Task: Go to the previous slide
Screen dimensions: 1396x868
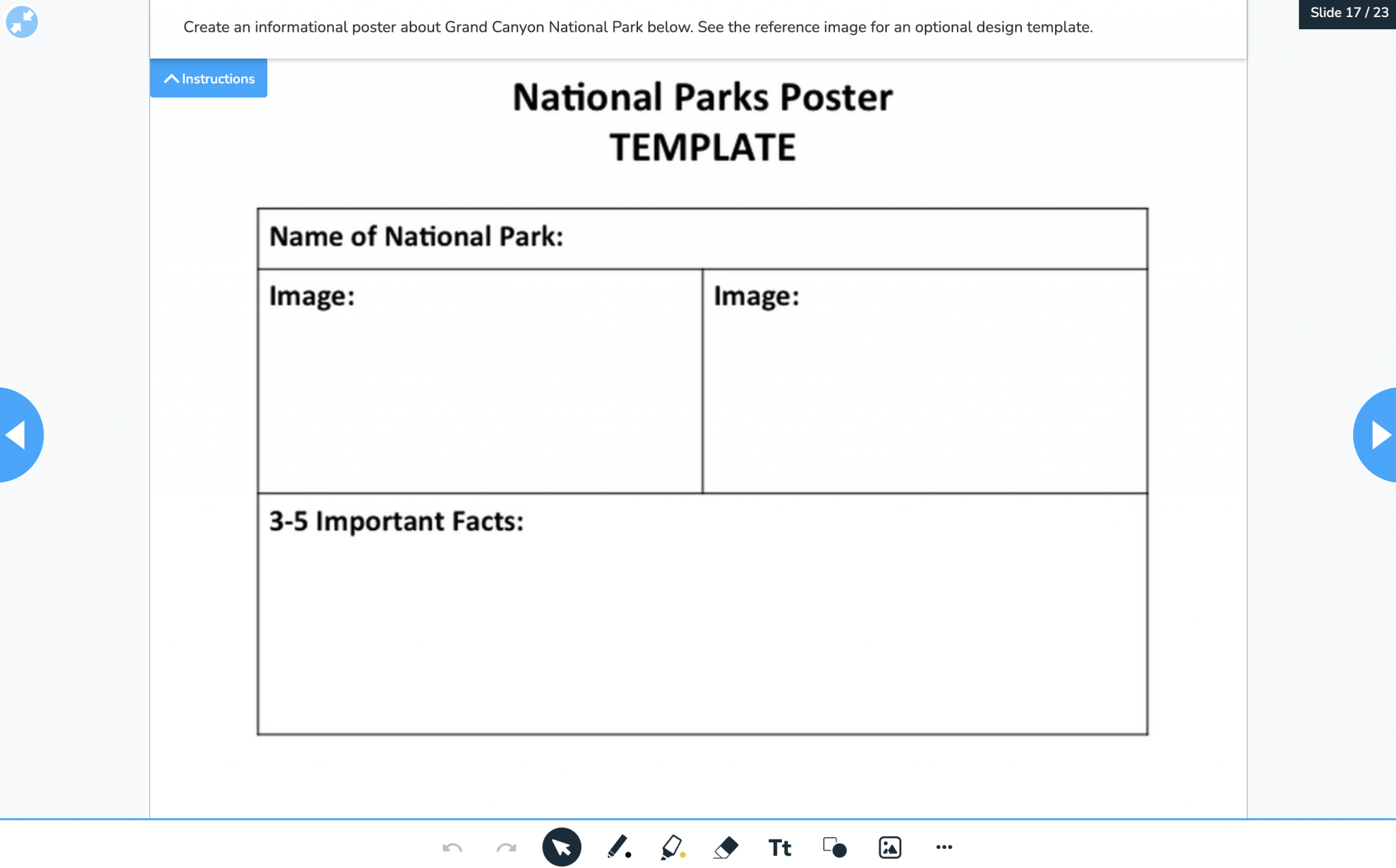Action: (x=15, y=433)
